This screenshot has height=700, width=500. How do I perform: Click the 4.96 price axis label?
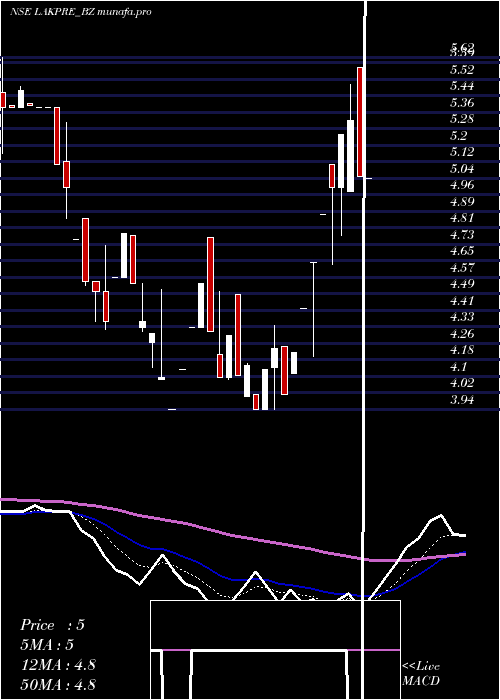462,185
